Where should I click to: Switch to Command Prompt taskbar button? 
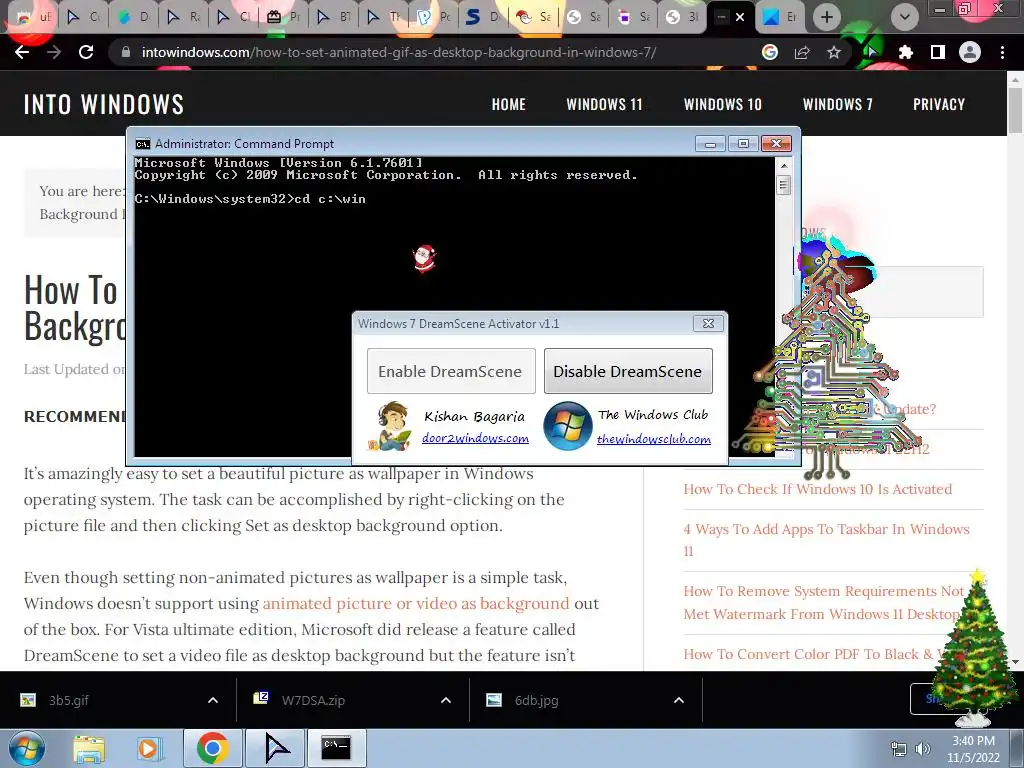[337, 748]
